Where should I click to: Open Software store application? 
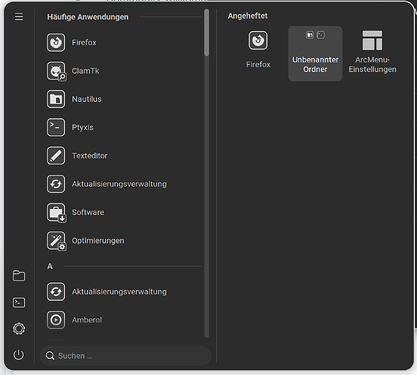point(122,212)
